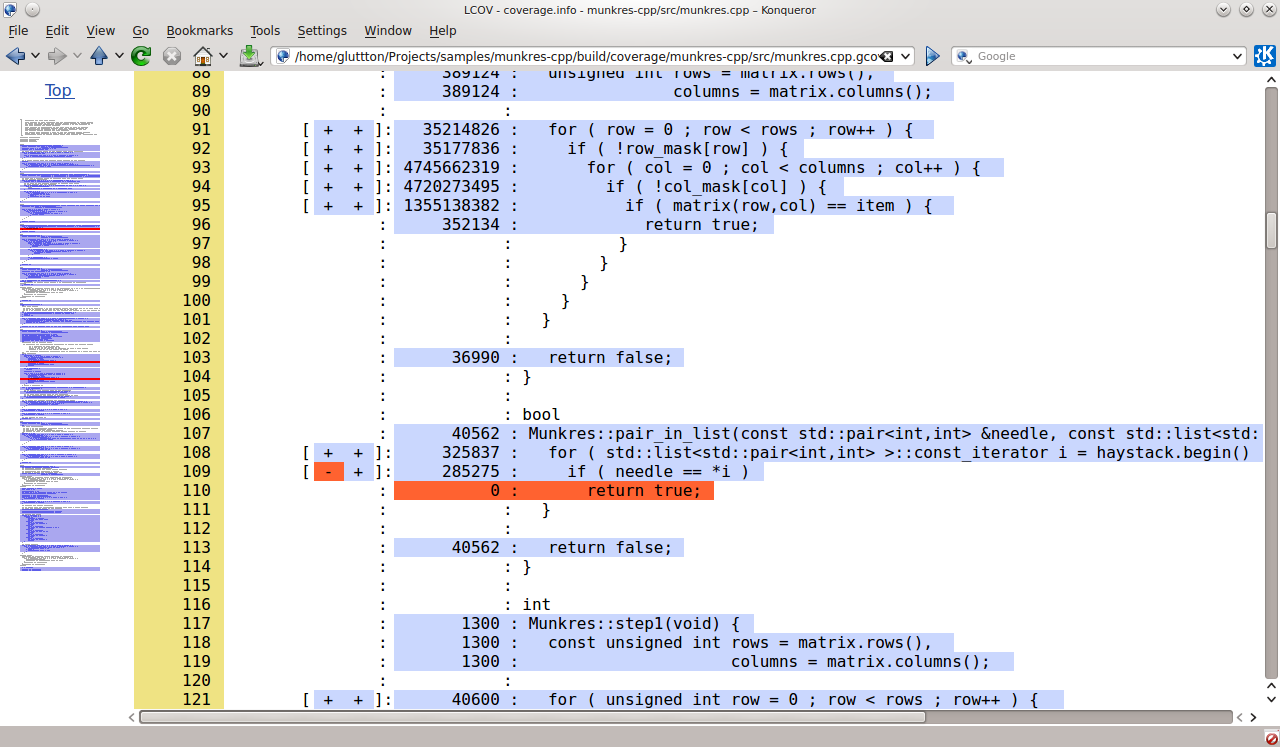This screenshot has height=747, width=1280.
Task: Click into the Google search field
Action: (x=1100, y=57)
